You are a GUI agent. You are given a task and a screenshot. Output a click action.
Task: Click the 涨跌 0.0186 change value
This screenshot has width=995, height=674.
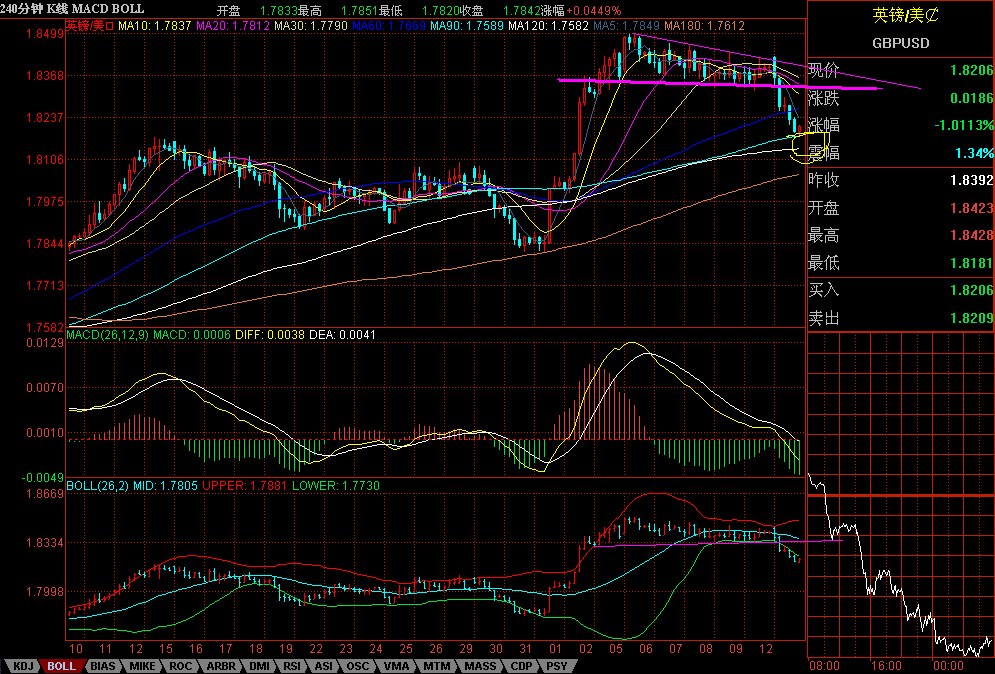[900, 98]
